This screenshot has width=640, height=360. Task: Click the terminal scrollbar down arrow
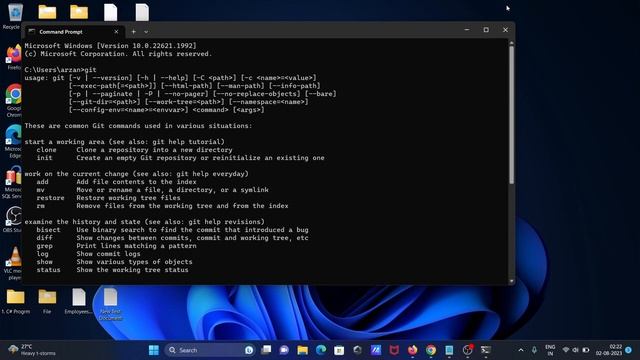511,281
